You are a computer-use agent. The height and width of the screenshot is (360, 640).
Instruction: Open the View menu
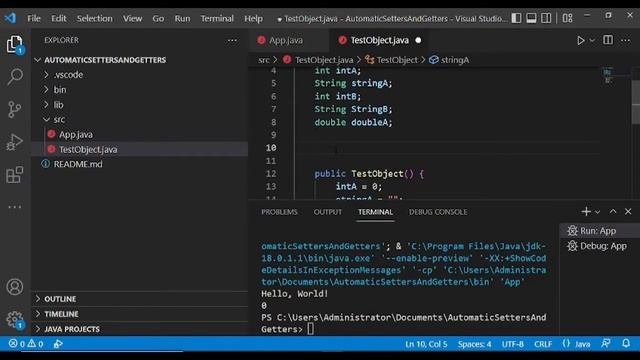tap(133, 18)
